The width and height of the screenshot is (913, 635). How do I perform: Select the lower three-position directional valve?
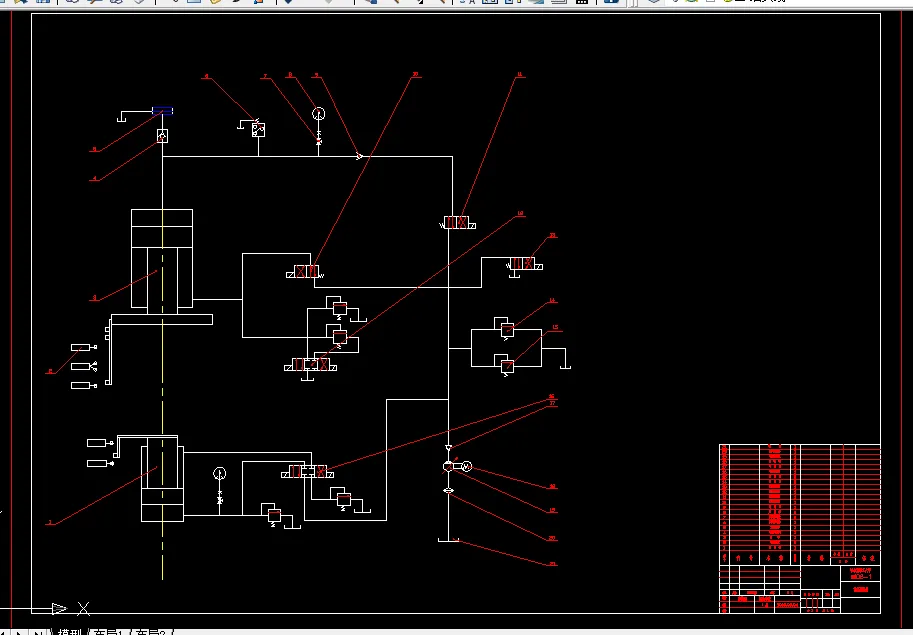tap(307, 471)
